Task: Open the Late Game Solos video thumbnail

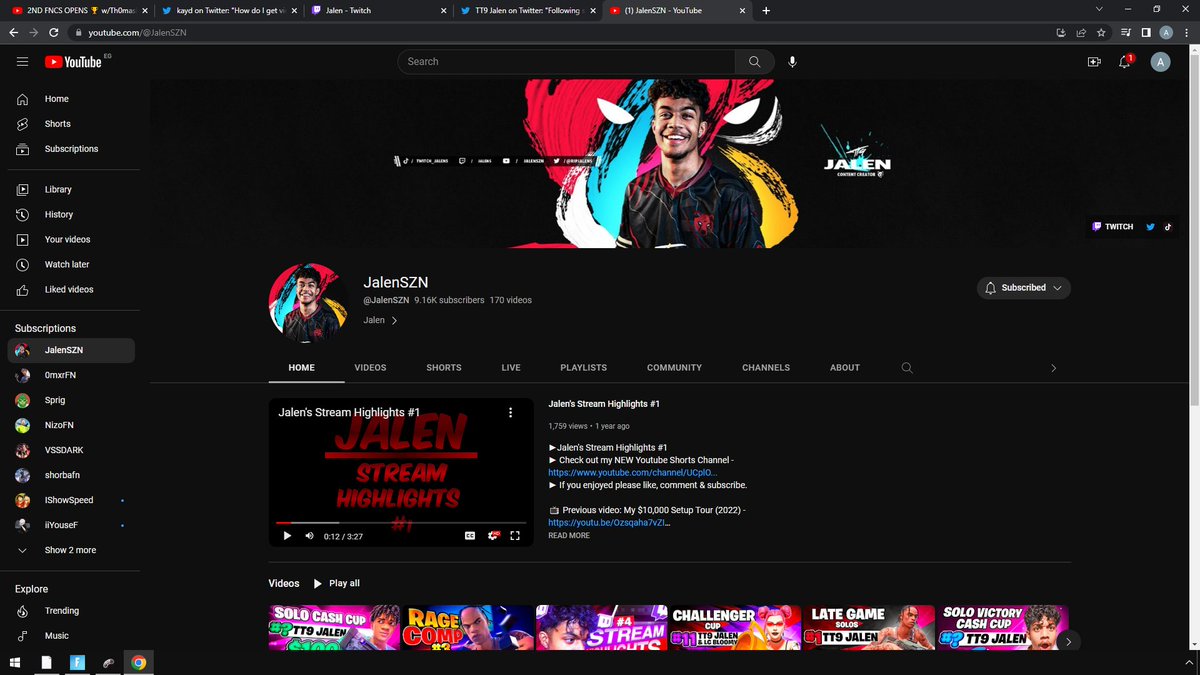Action: pos(867,628)
